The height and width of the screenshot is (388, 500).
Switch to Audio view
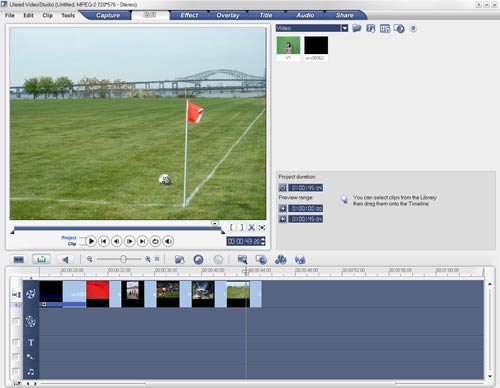point(65,259)
